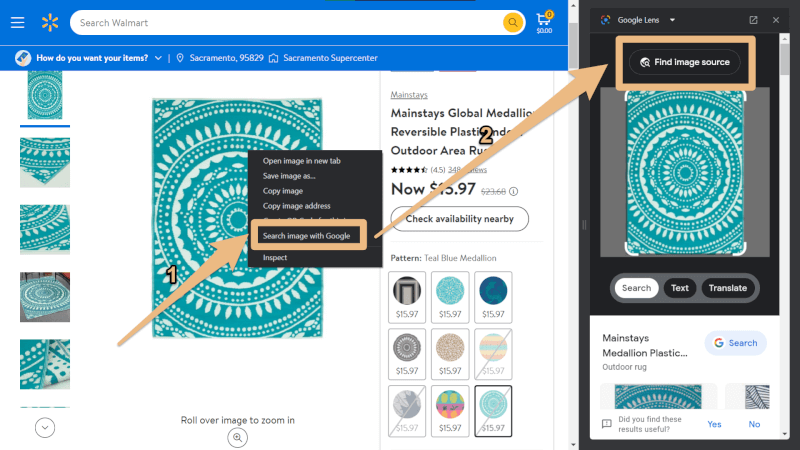The image size is (800, 450).
Task: Switch to the Translate mode in Lens
Action: coord(728,288)
